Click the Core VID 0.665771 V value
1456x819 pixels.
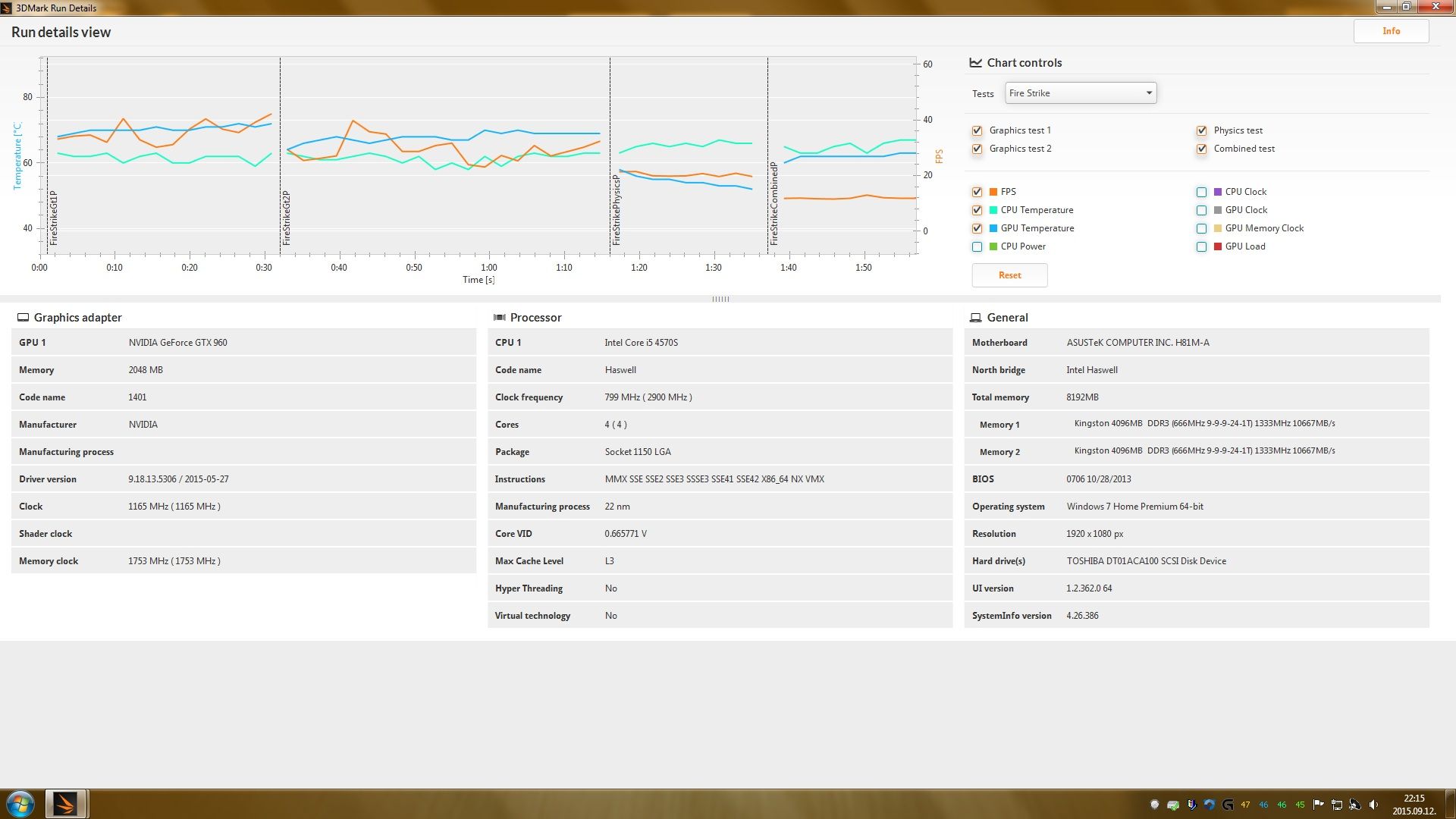(626, 534)
